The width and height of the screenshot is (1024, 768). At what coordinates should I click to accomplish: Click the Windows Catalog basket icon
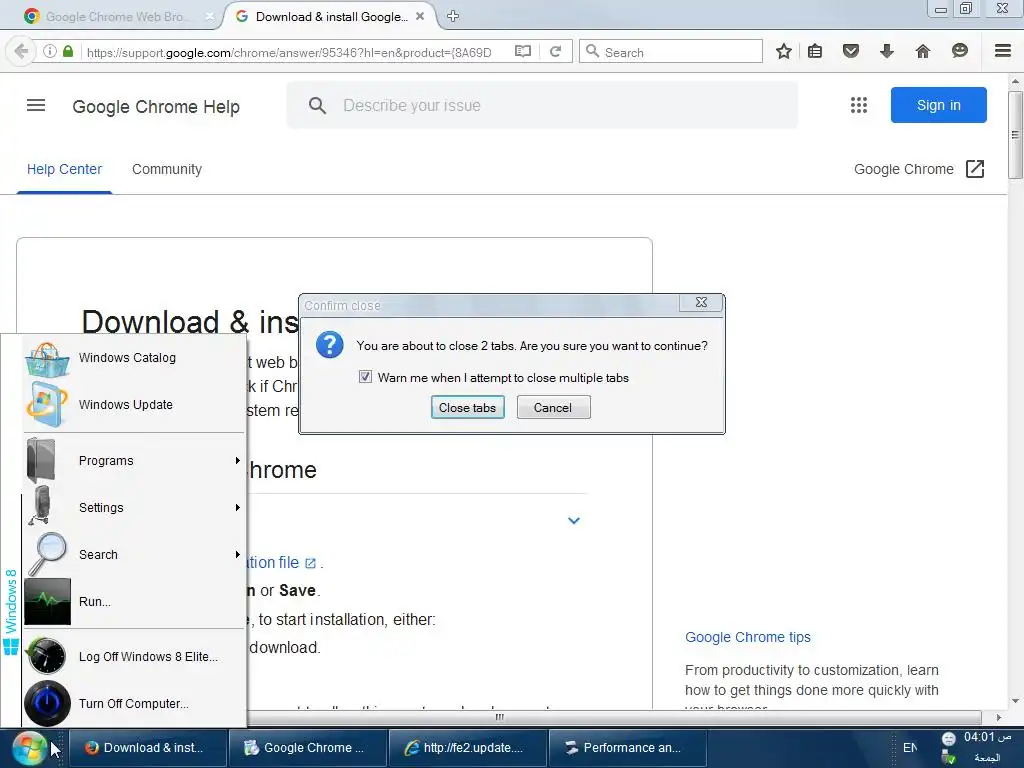point(47,359)
